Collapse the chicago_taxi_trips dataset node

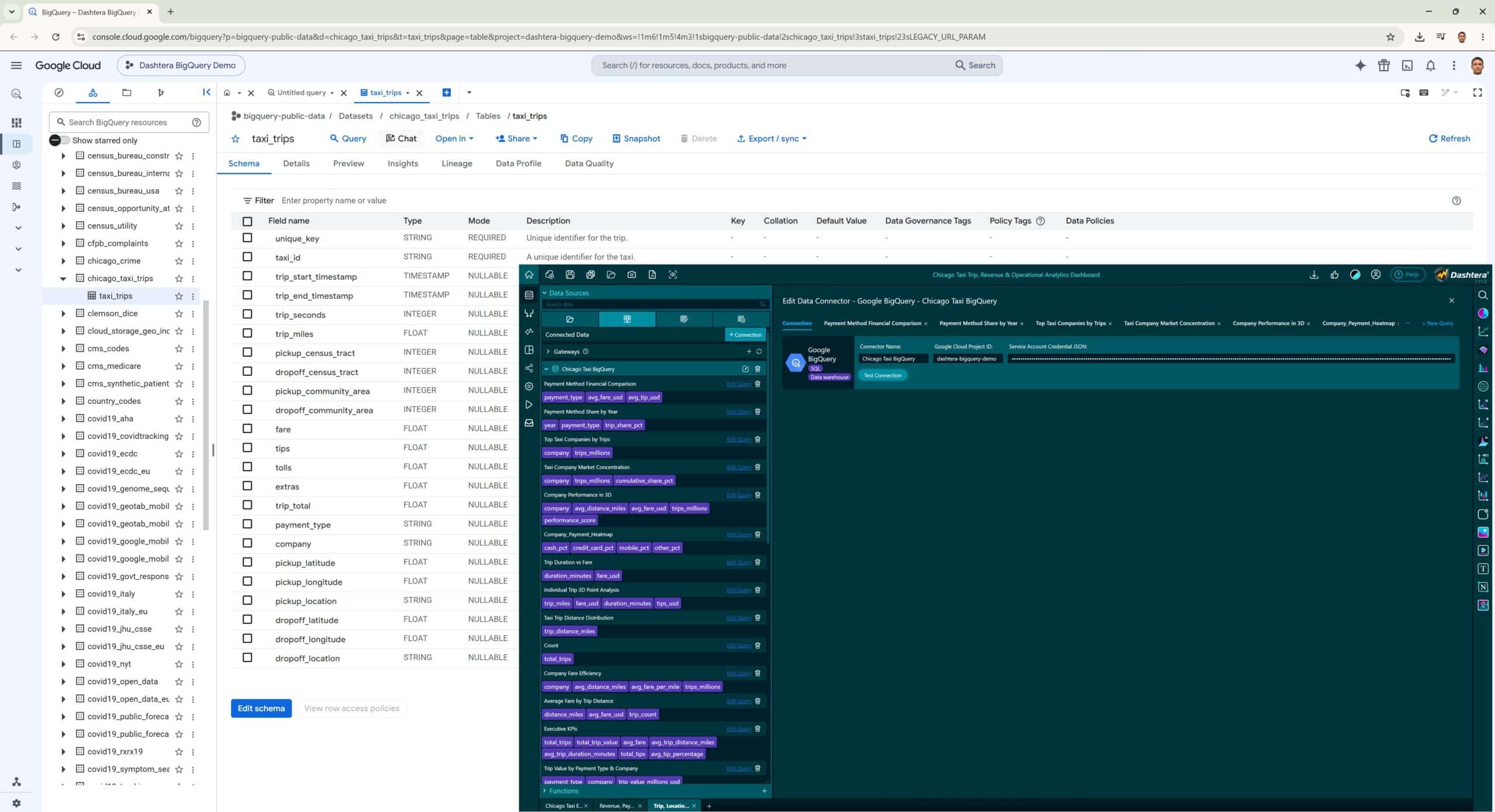pos(63,278)
